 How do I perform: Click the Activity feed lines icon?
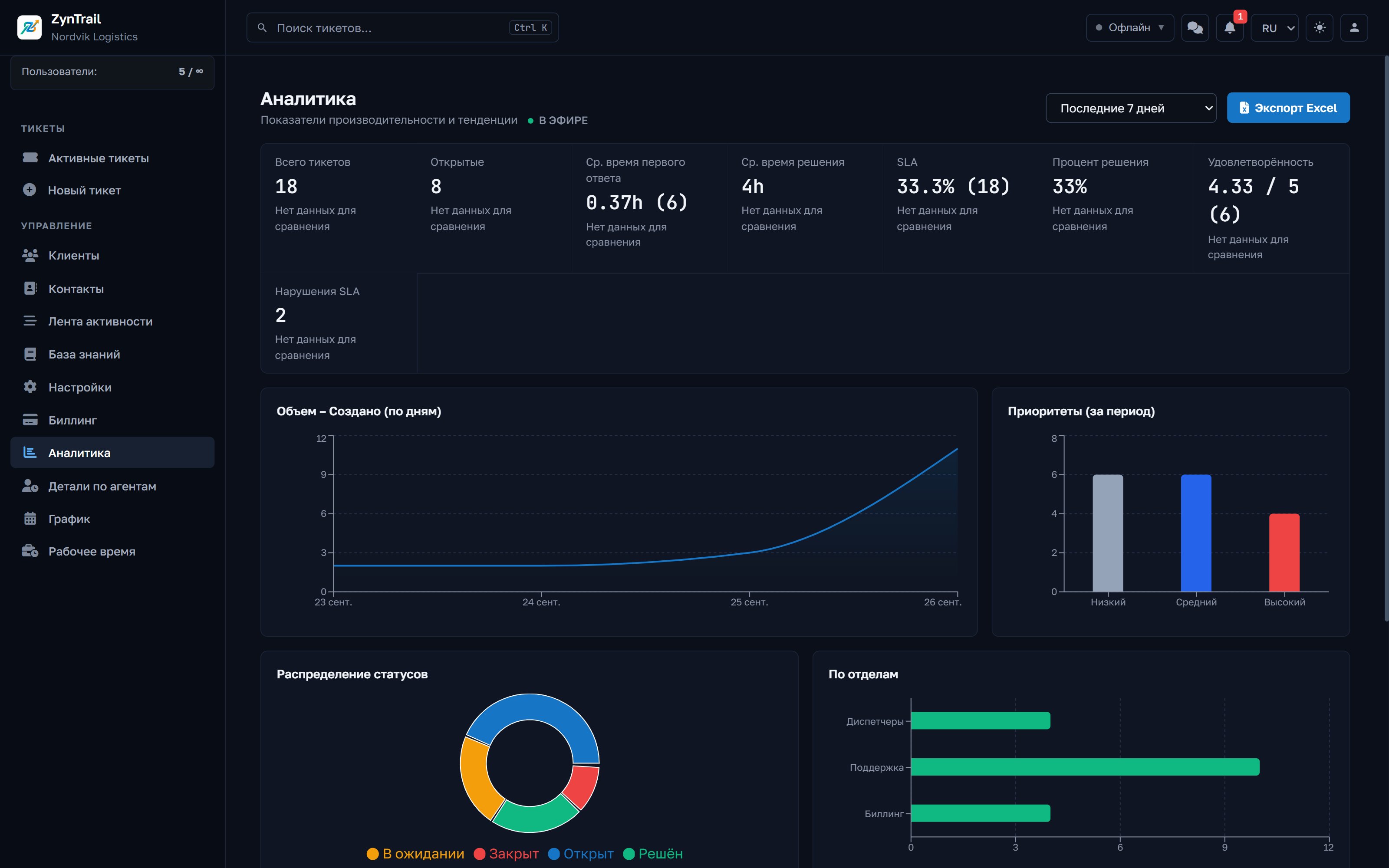coord(30,322)
